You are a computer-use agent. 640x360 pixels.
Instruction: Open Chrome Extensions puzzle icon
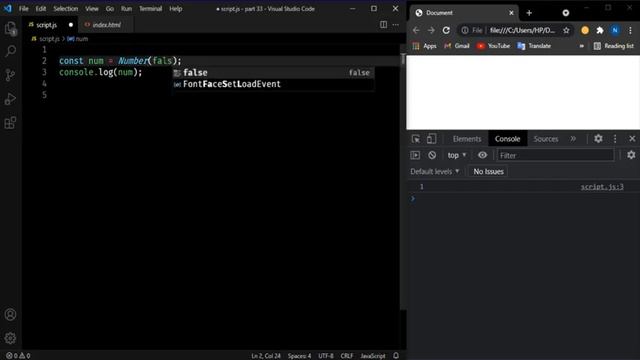pos(600,30)
